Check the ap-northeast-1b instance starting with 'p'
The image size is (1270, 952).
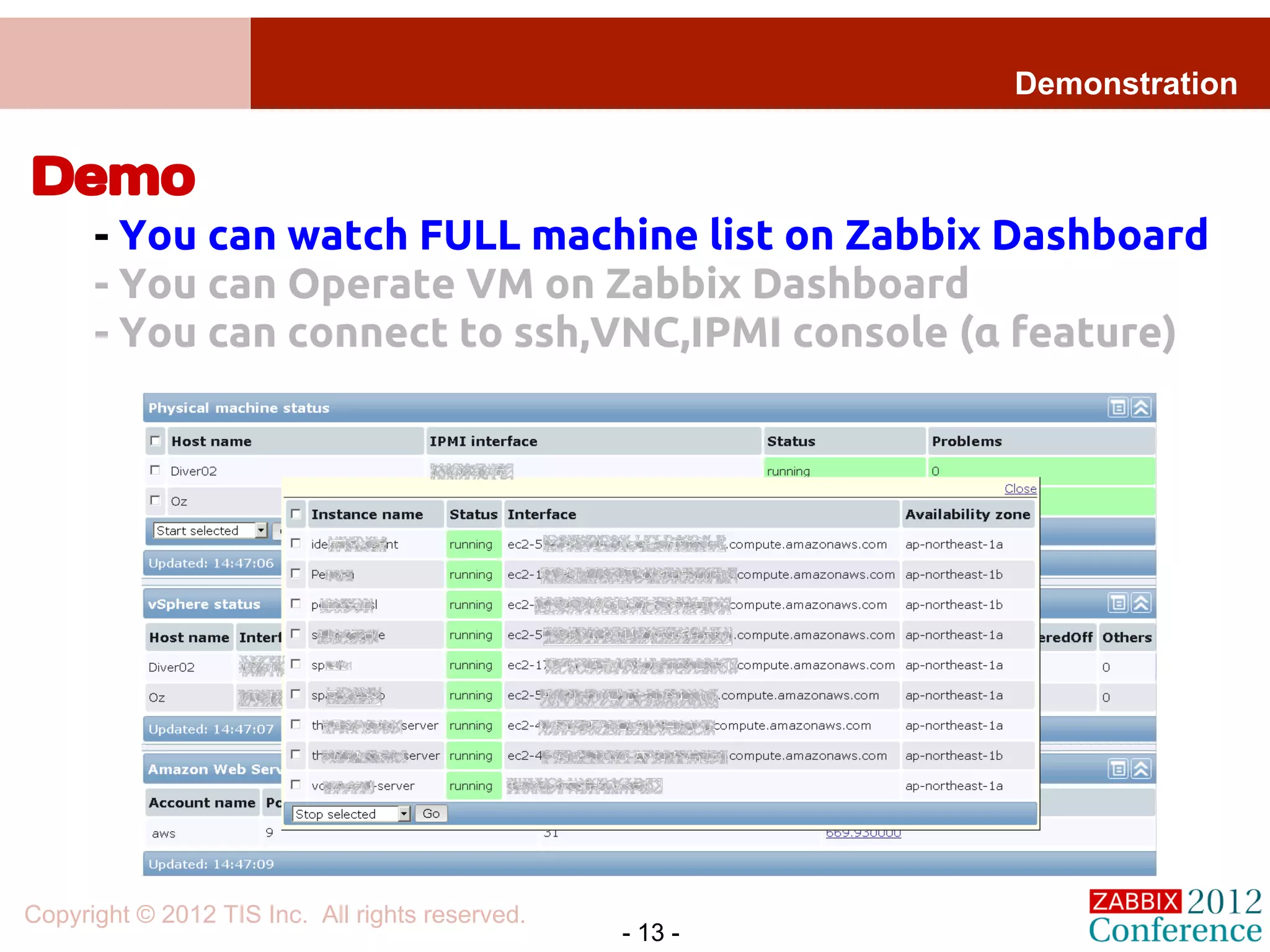296,604
